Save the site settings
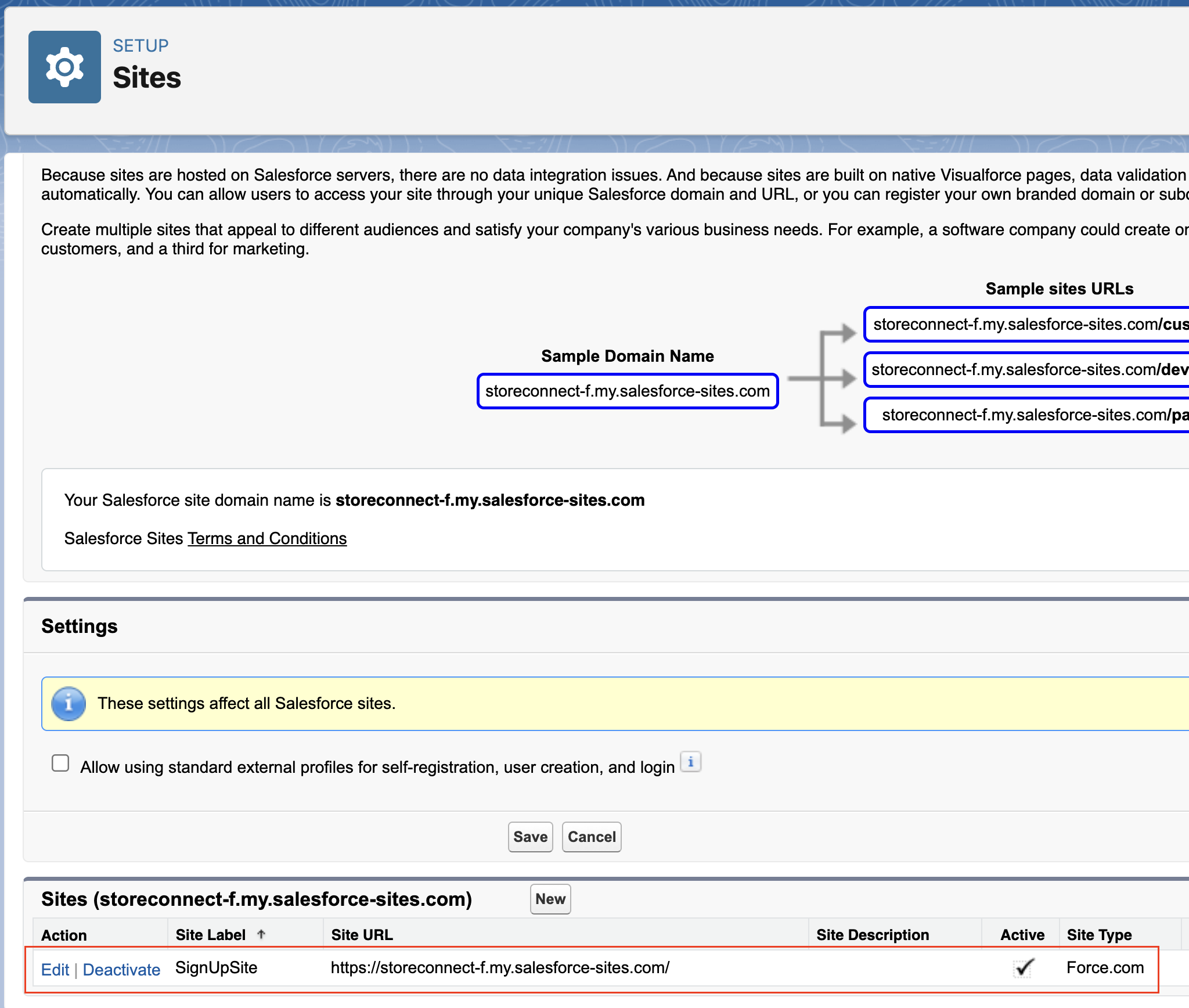This screenshot has height=1008, width=1189. tap(530, 837)
